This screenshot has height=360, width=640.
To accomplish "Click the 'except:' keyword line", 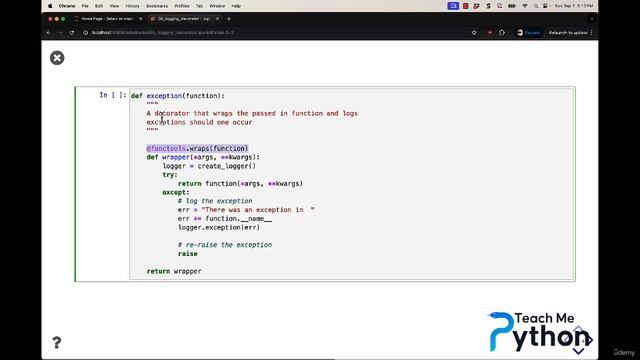I will point(176,192).
